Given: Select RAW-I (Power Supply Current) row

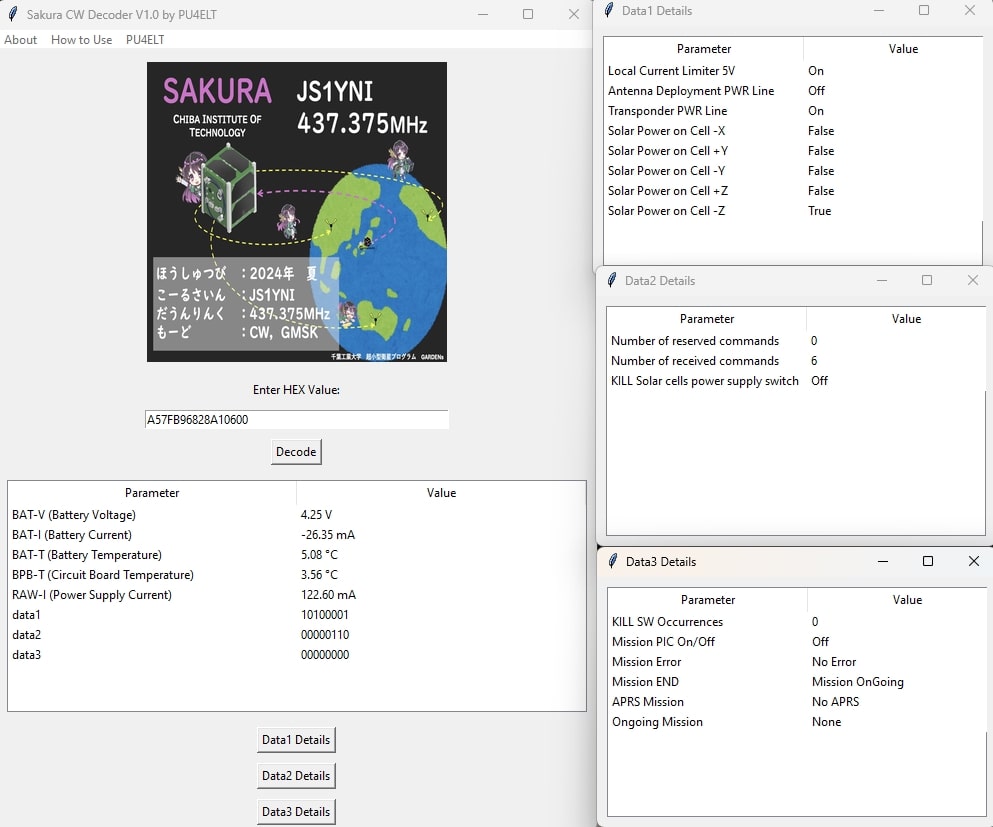Looking at the screenshot, I should click(296, 595).
